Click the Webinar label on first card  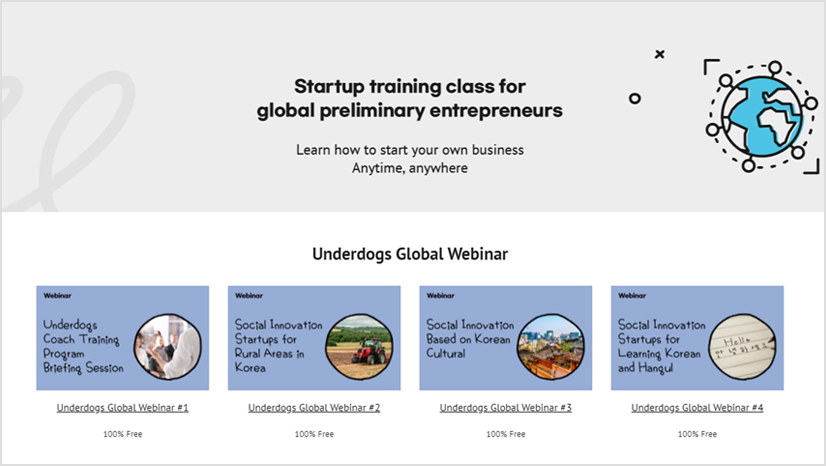click(x=57, y=295)
